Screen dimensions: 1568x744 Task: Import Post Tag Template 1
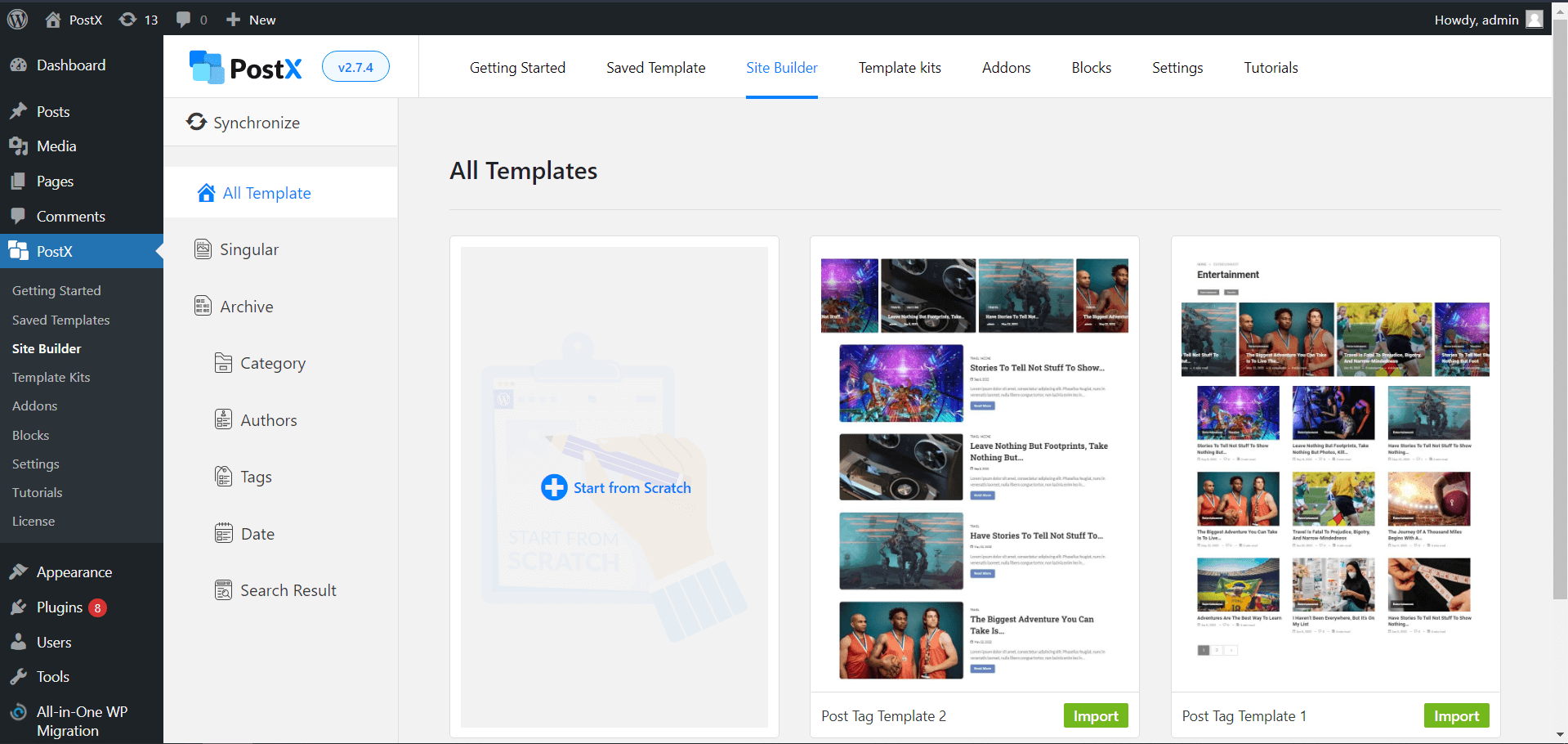[1456, 716]
